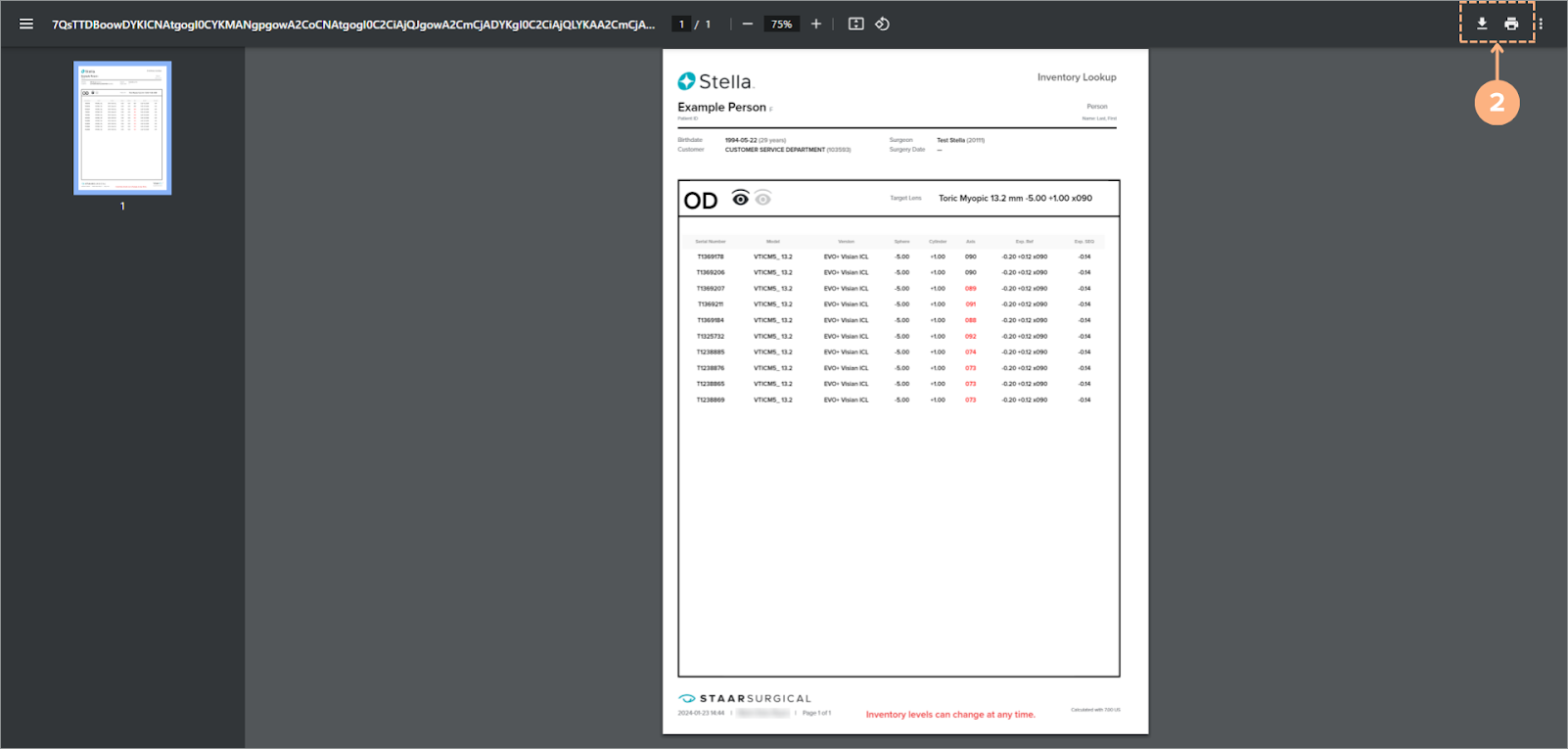Click the zoom in plus button
This screenshot has width=1568, height=749.
click(x=815, y=23)
